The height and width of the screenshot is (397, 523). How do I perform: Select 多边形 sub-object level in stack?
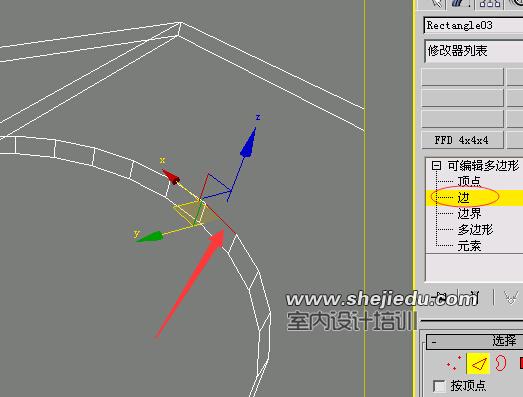click(475, 230)
